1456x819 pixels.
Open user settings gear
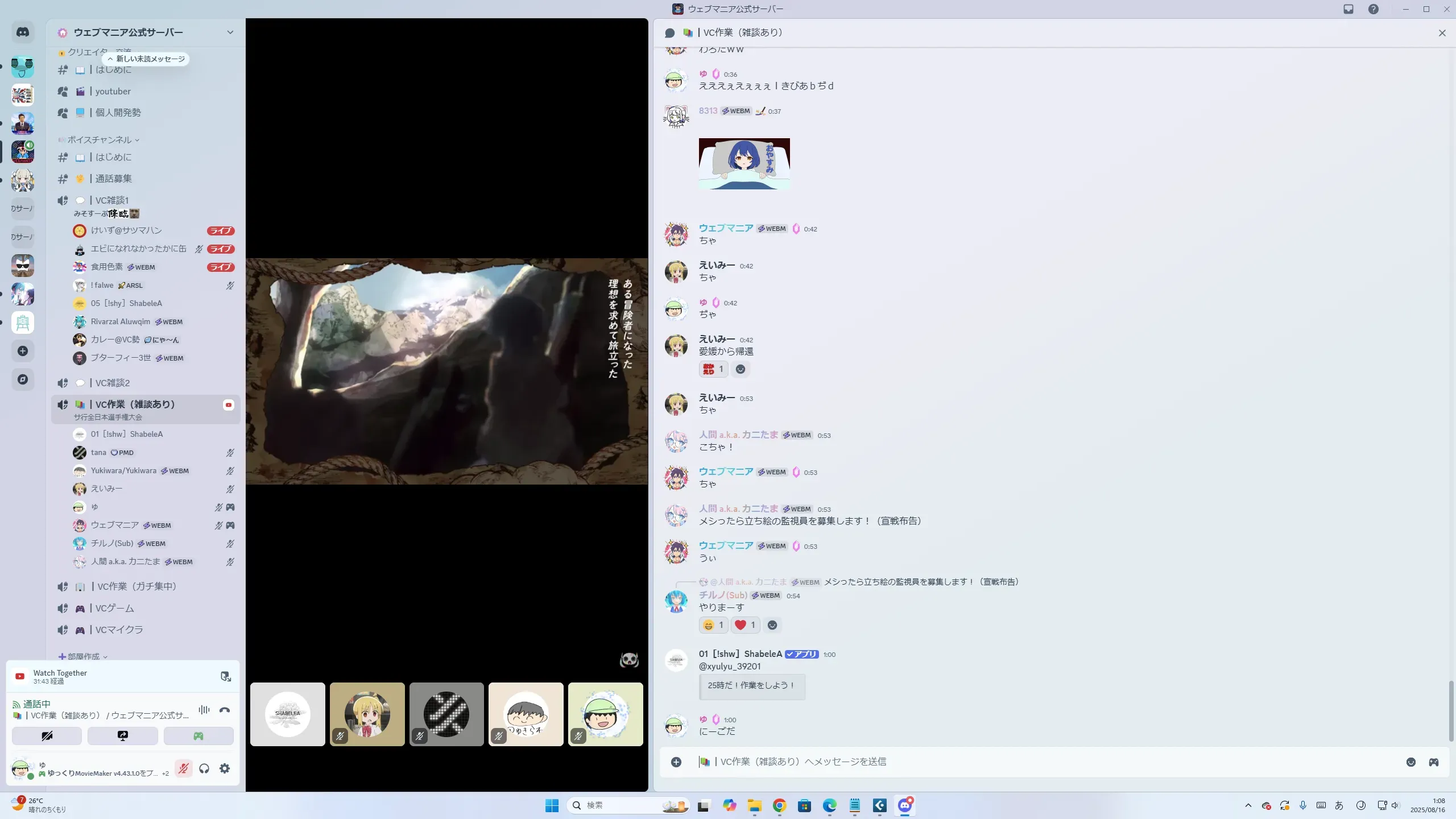coord(225,769)
